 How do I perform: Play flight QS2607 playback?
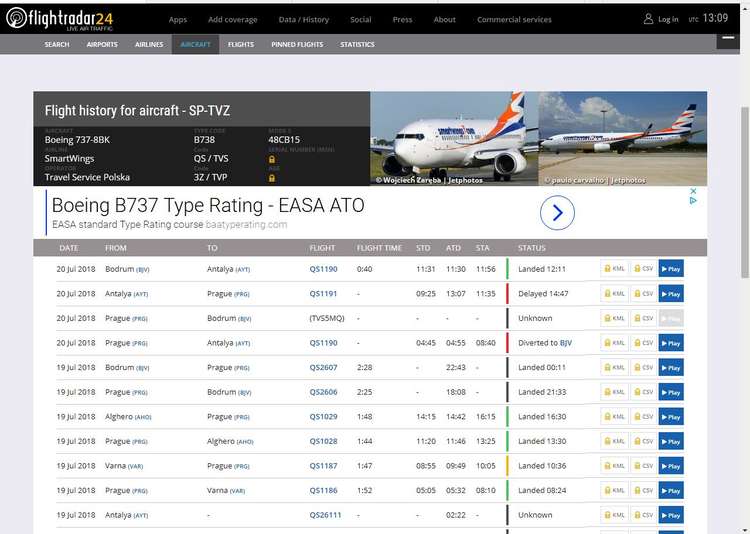(x=671, y=367)
